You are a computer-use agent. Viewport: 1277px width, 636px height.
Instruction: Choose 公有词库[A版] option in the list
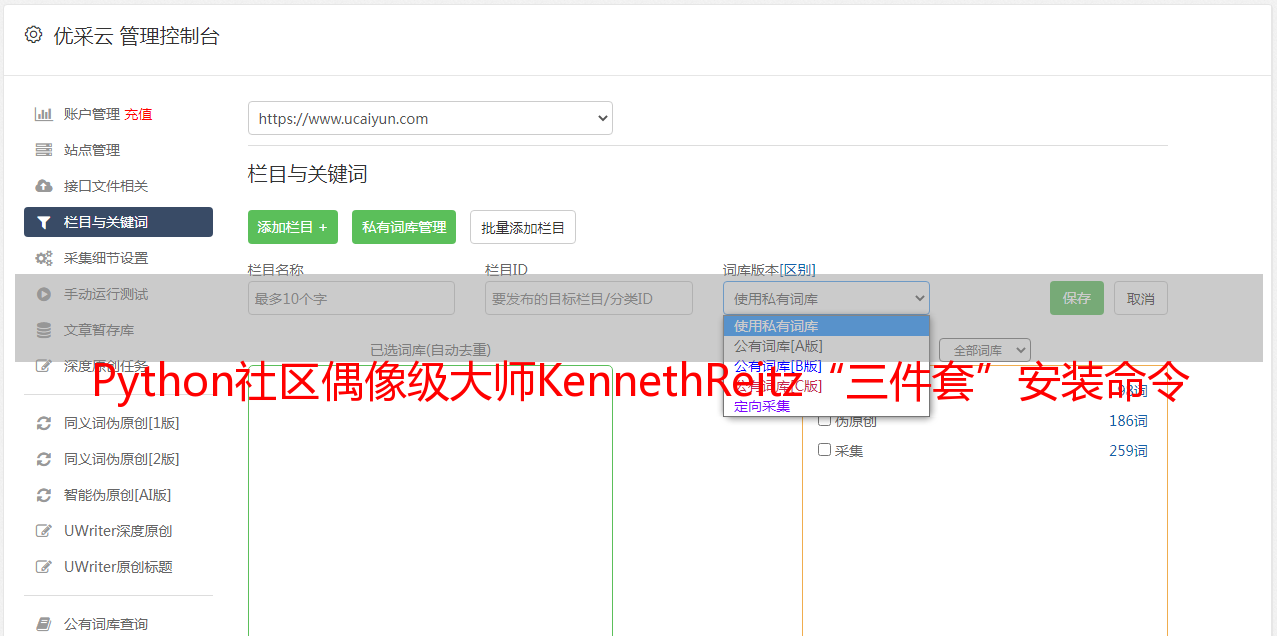(826, 346)
